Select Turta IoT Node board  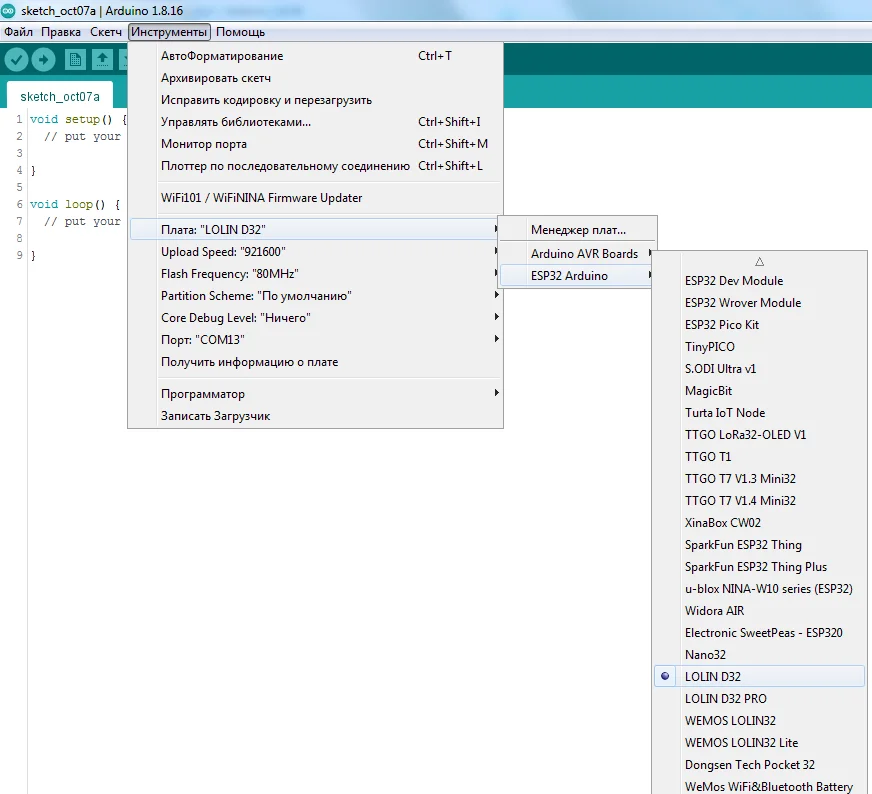760,413
